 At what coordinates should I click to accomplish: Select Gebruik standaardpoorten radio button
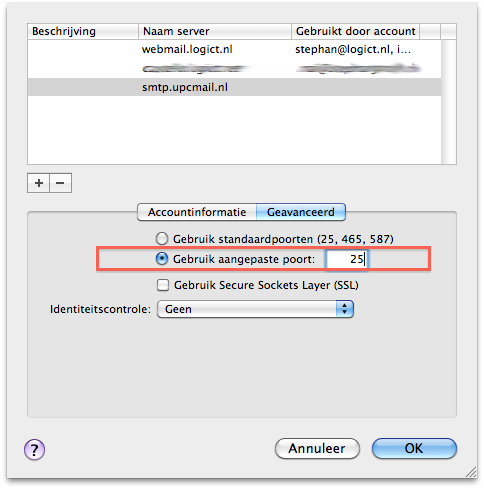[x=162, y=239]
